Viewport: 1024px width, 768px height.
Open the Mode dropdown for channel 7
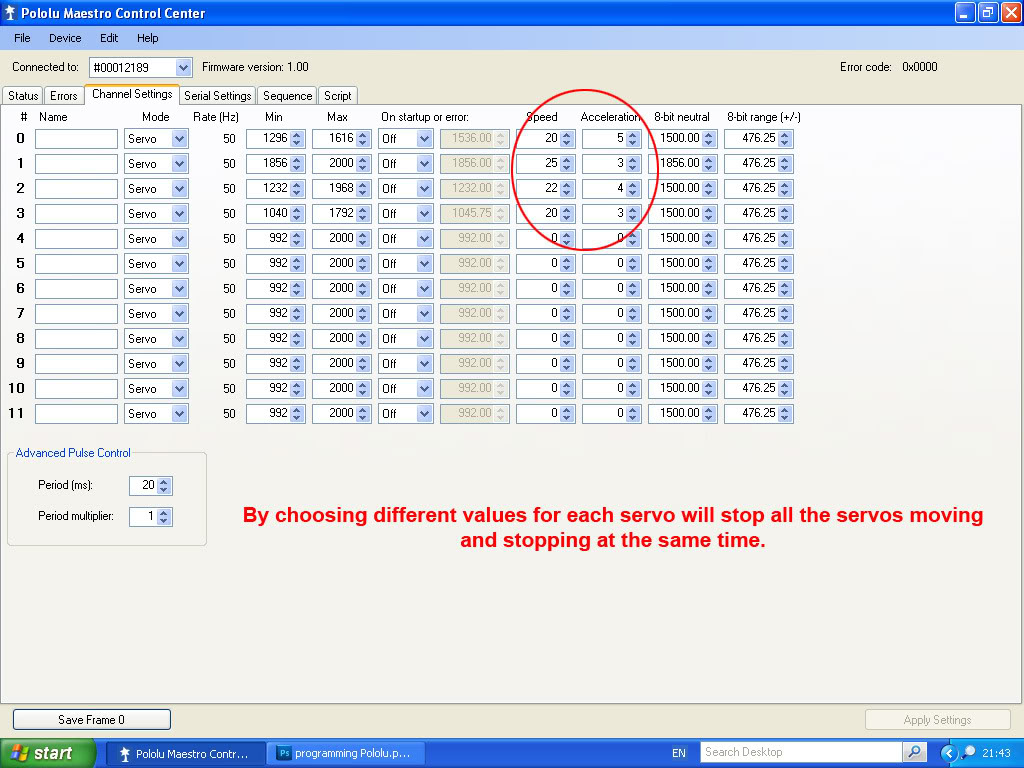coord(180,313)
